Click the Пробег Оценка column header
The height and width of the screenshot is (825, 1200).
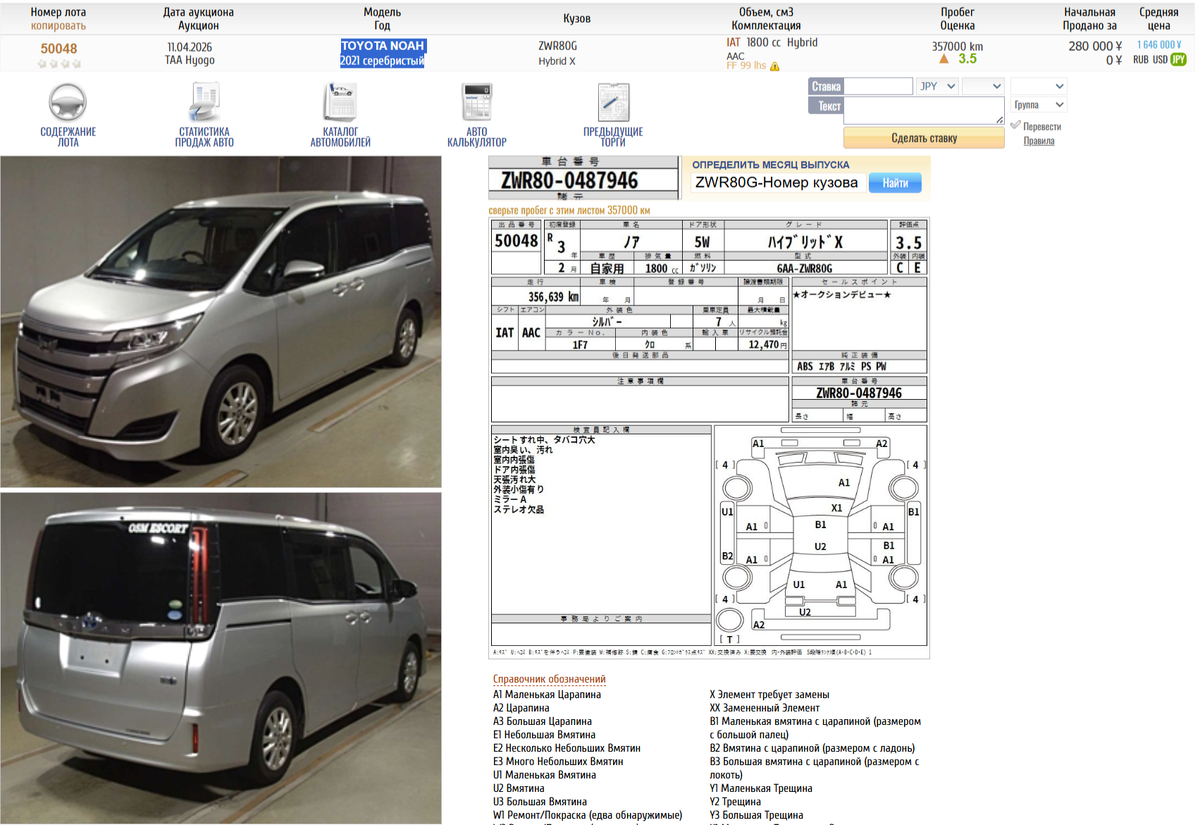pyautogui.click(x=957, y=19)
